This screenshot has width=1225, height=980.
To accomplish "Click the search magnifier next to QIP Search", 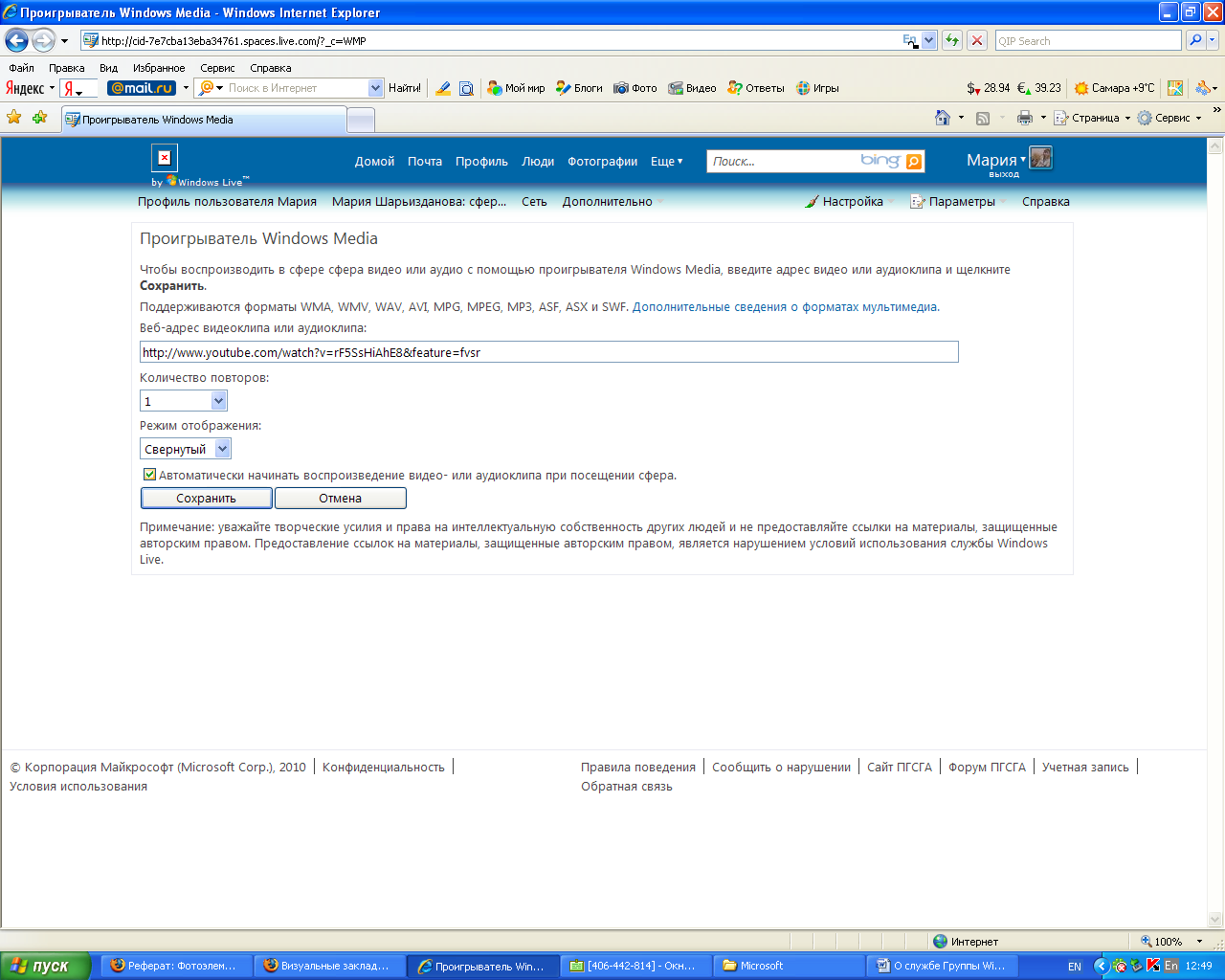I will [1195, 40].
